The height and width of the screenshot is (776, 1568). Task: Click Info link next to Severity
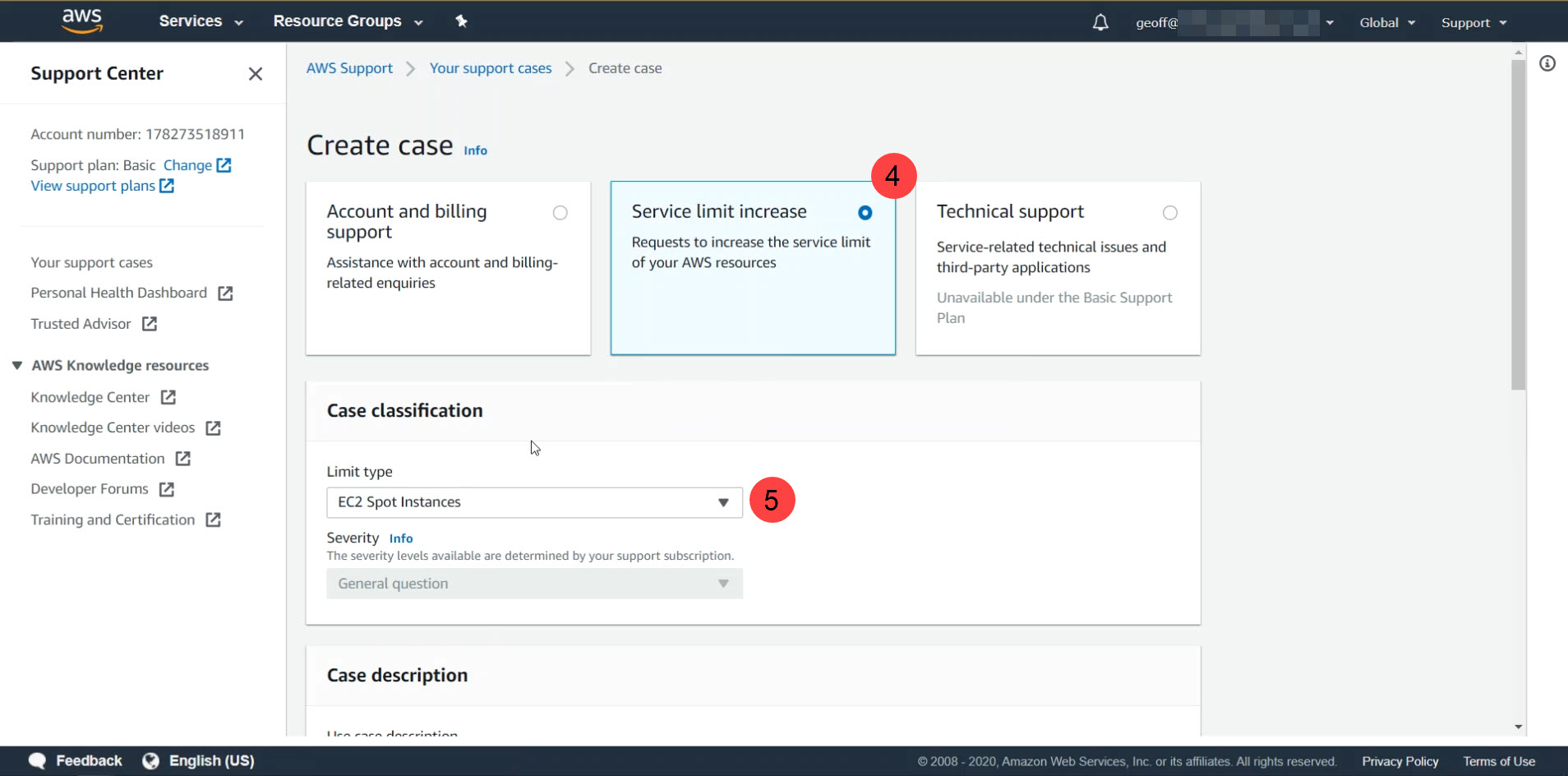pos(401,538)
